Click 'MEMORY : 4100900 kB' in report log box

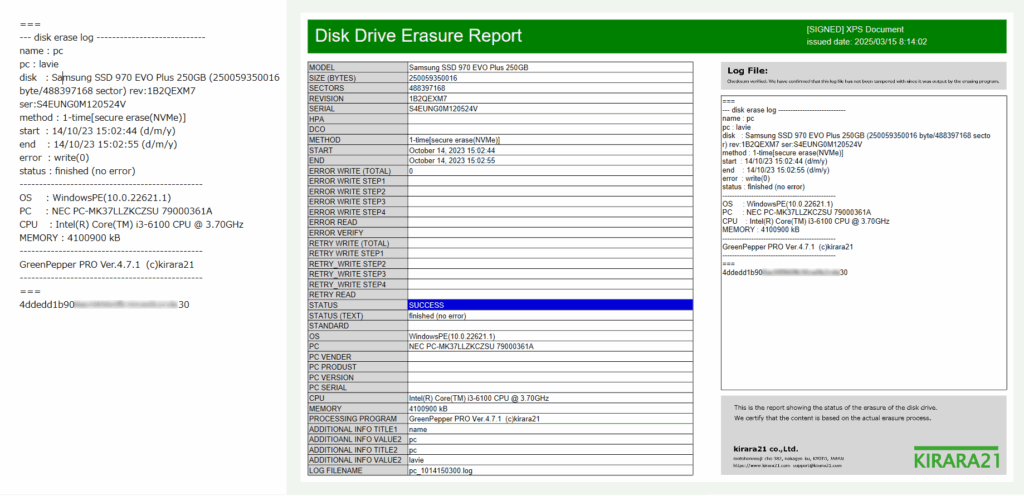coord(761,230)
